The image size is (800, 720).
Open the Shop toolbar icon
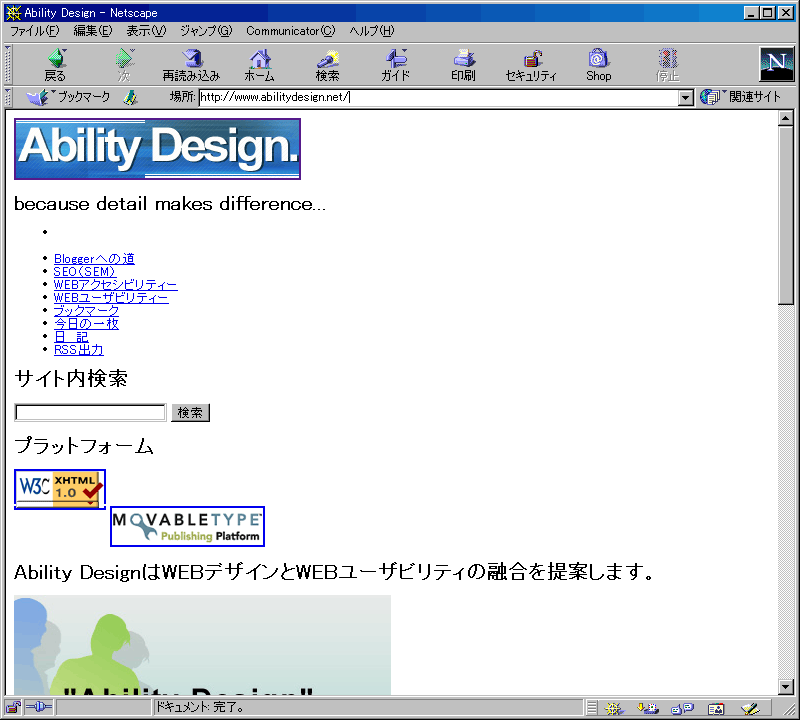598,65
